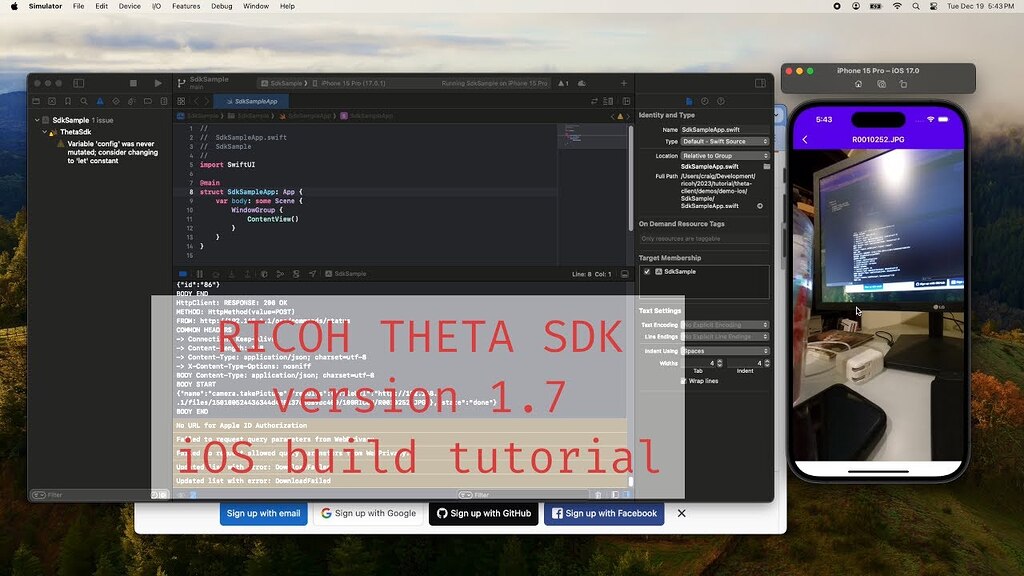This screenshot has width=1024, height=576.
Task: Sign up with GitHub button
Action: (484, 513)
